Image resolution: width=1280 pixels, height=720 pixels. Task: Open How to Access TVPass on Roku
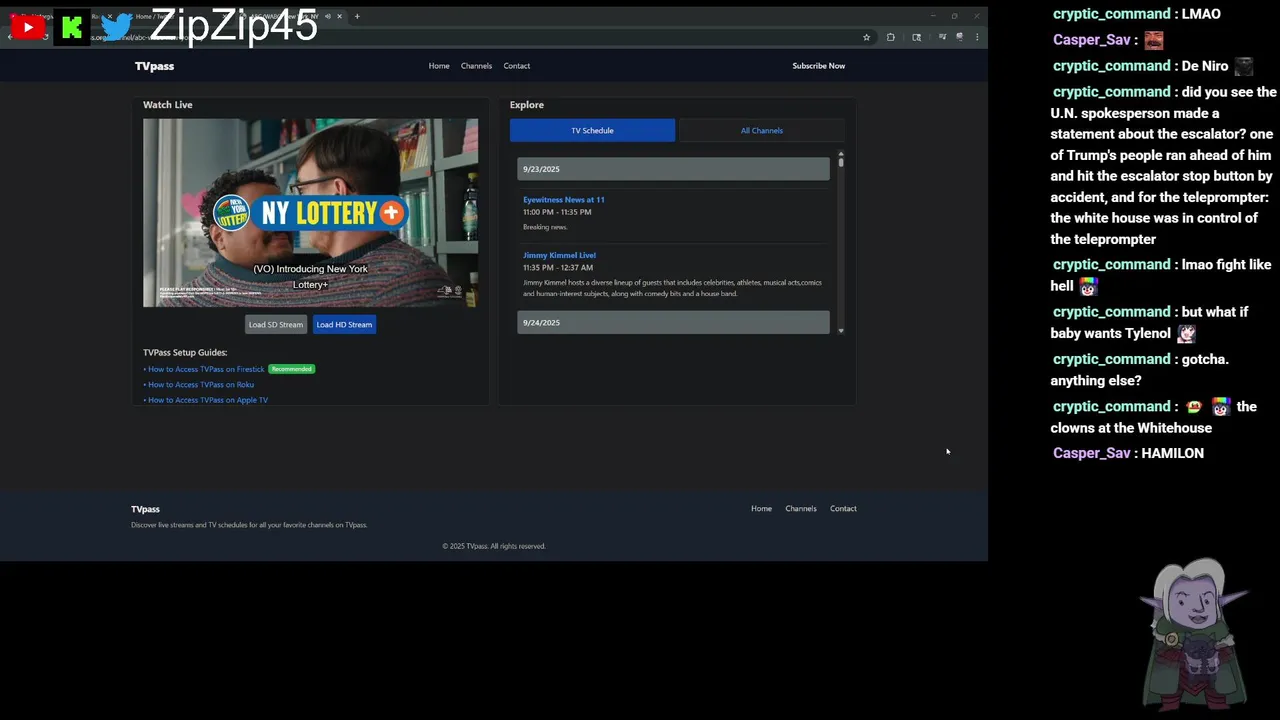click(201, 384)
